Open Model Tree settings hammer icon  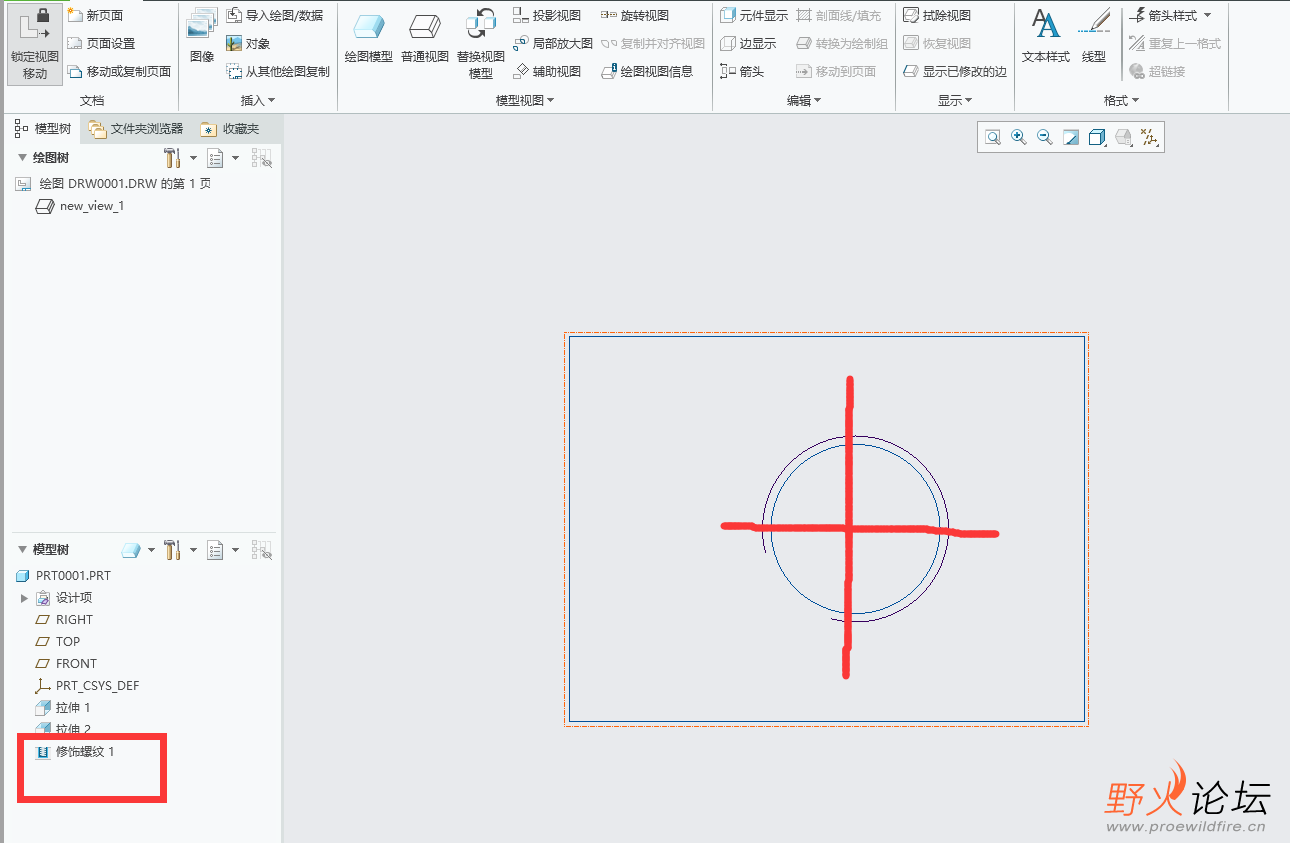(x=172, y=550)
